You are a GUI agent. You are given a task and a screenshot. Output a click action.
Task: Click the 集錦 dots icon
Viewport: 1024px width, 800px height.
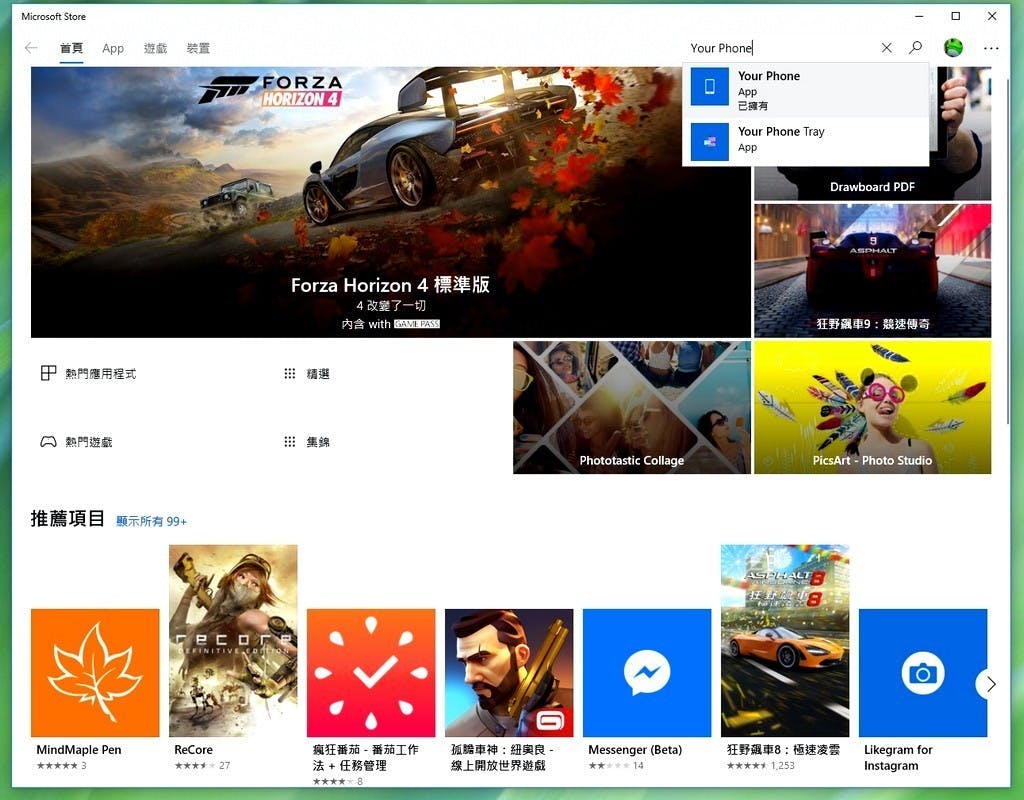289,441
